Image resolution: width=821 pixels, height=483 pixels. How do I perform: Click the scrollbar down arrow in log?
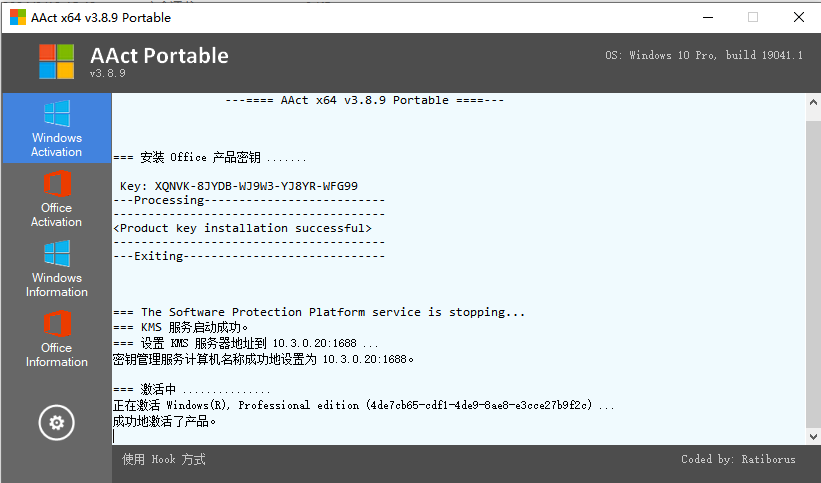click(x=813, y=436)
